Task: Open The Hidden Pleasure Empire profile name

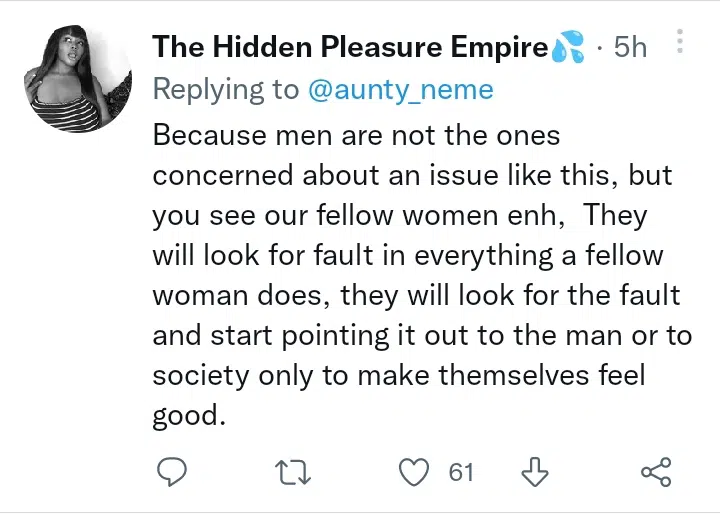Action: pyautogui.click(x=350, y=47)
